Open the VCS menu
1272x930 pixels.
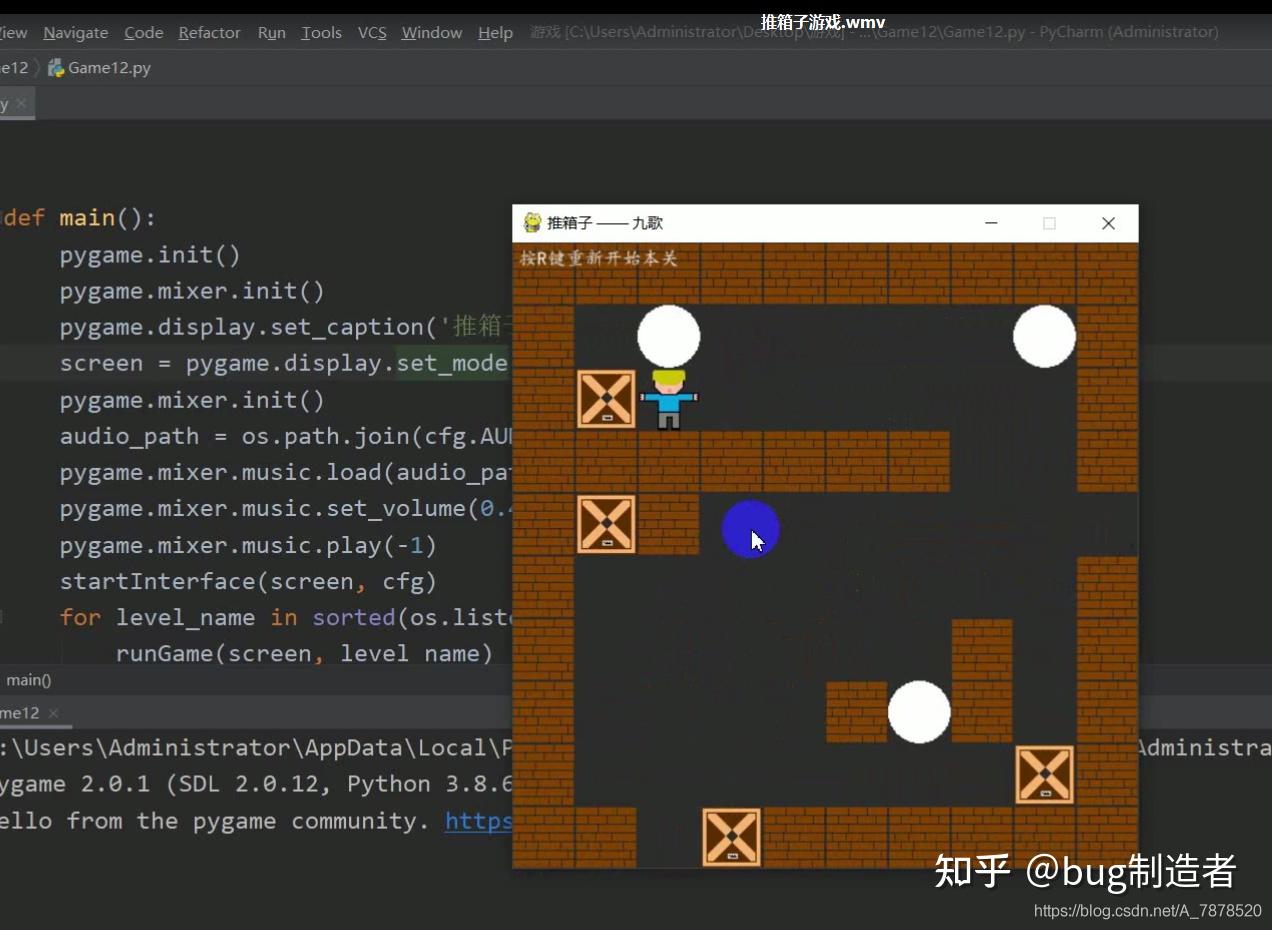click(x=371, y=32)
